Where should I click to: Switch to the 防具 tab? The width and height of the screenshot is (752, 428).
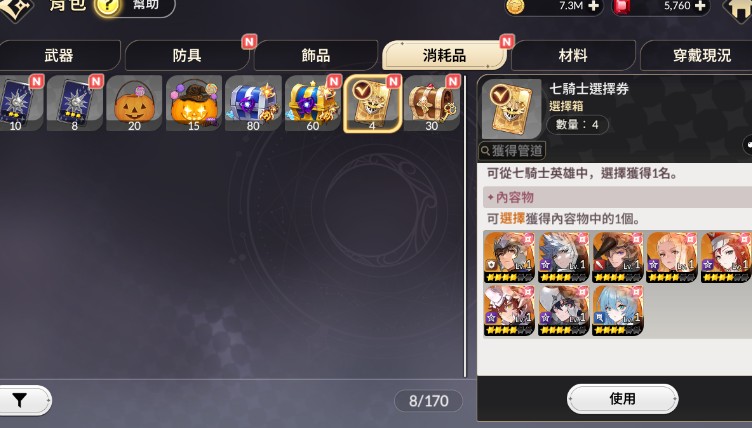click(187, 56)
